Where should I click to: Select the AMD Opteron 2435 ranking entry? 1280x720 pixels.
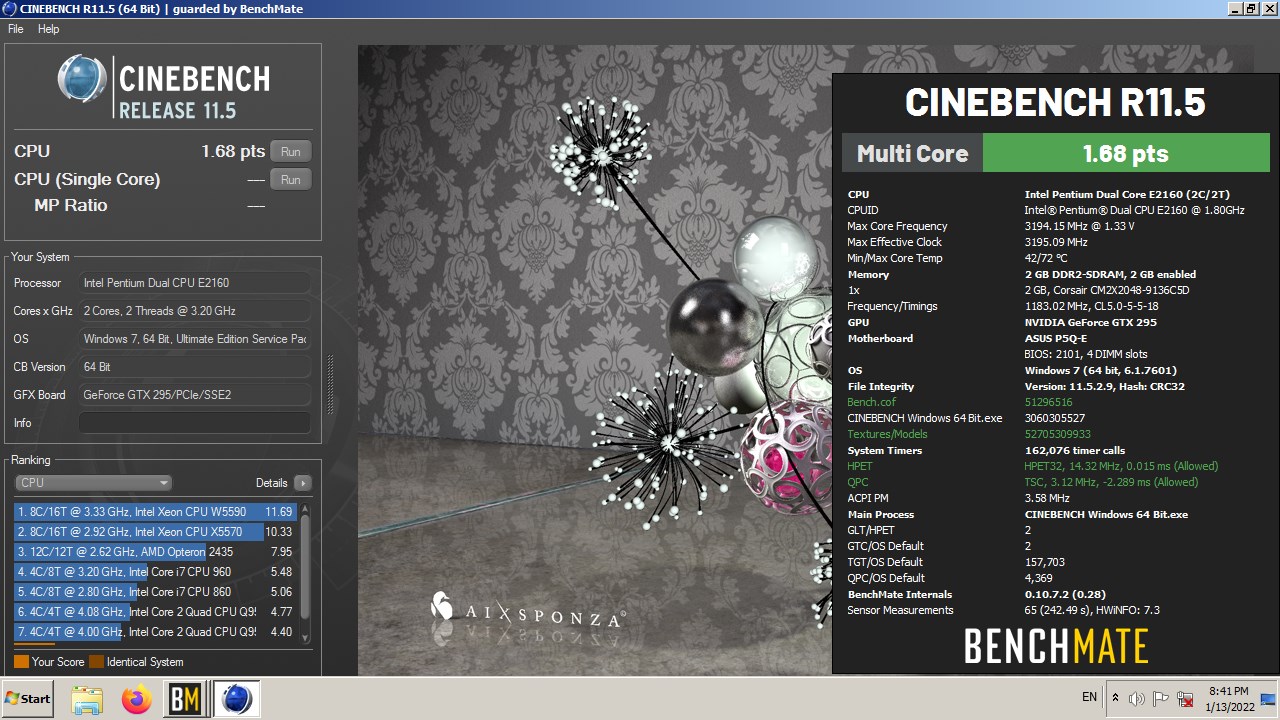pos(155,552)
